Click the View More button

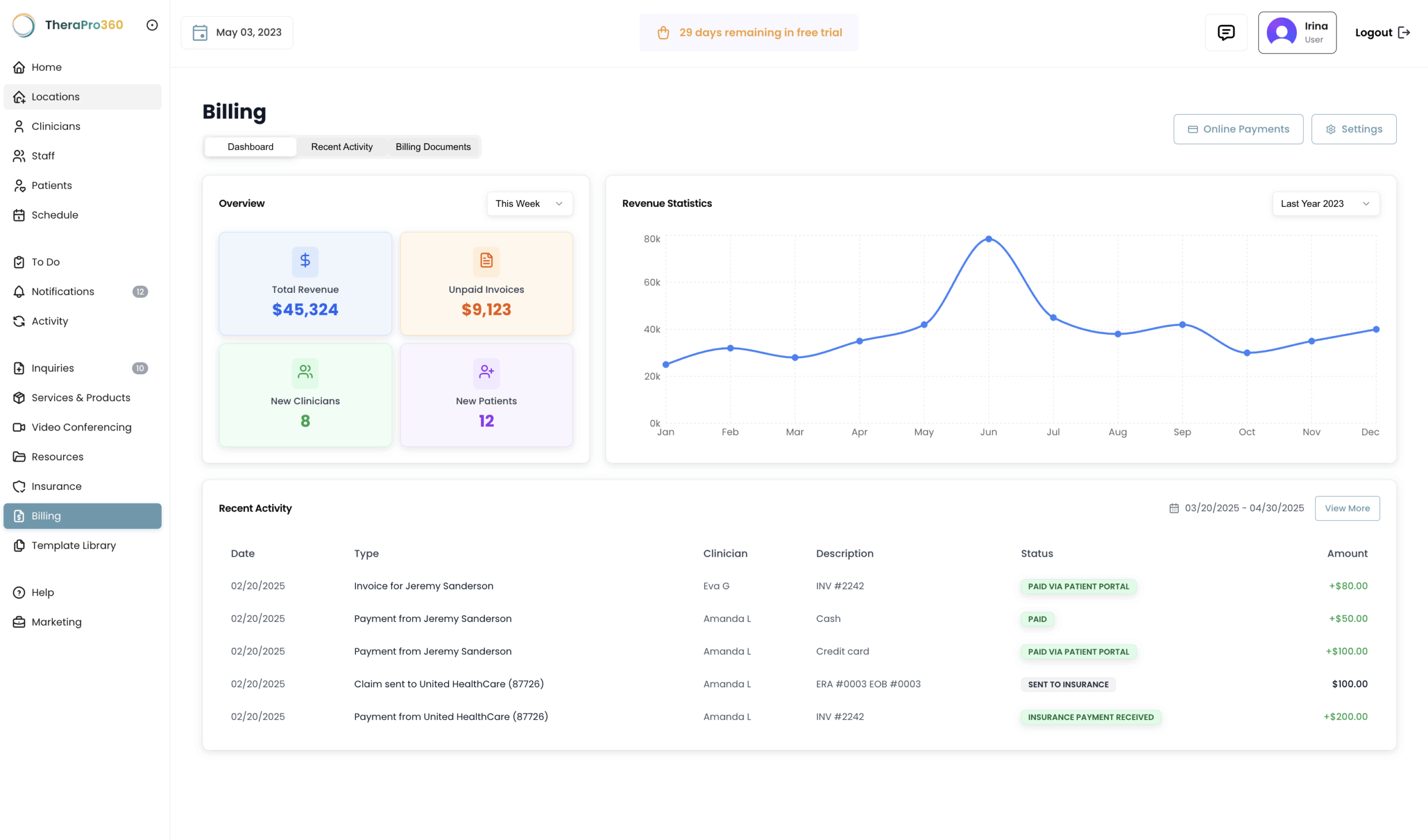tap(1347, 508)
